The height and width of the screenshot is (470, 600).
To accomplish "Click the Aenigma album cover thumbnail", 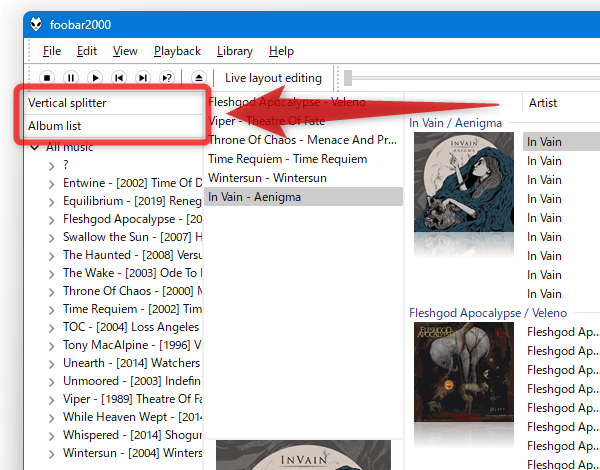I will tap(464, 182).
